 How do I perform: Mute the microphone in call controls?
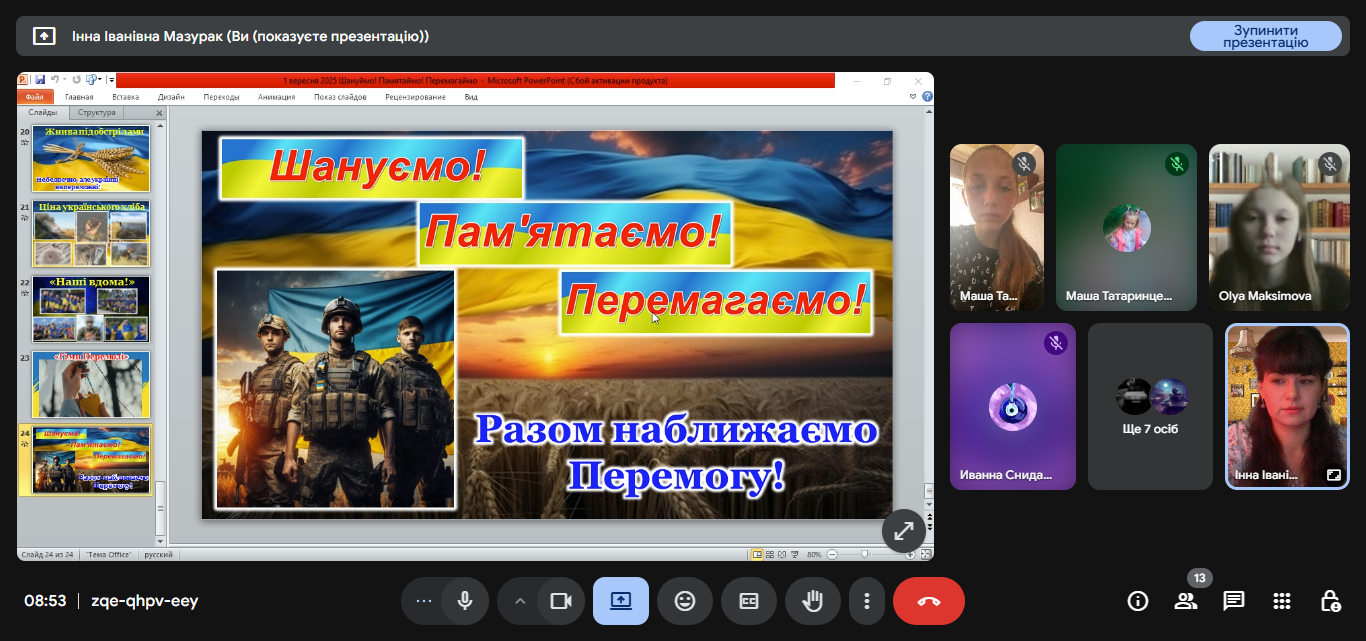click(464, 601)
